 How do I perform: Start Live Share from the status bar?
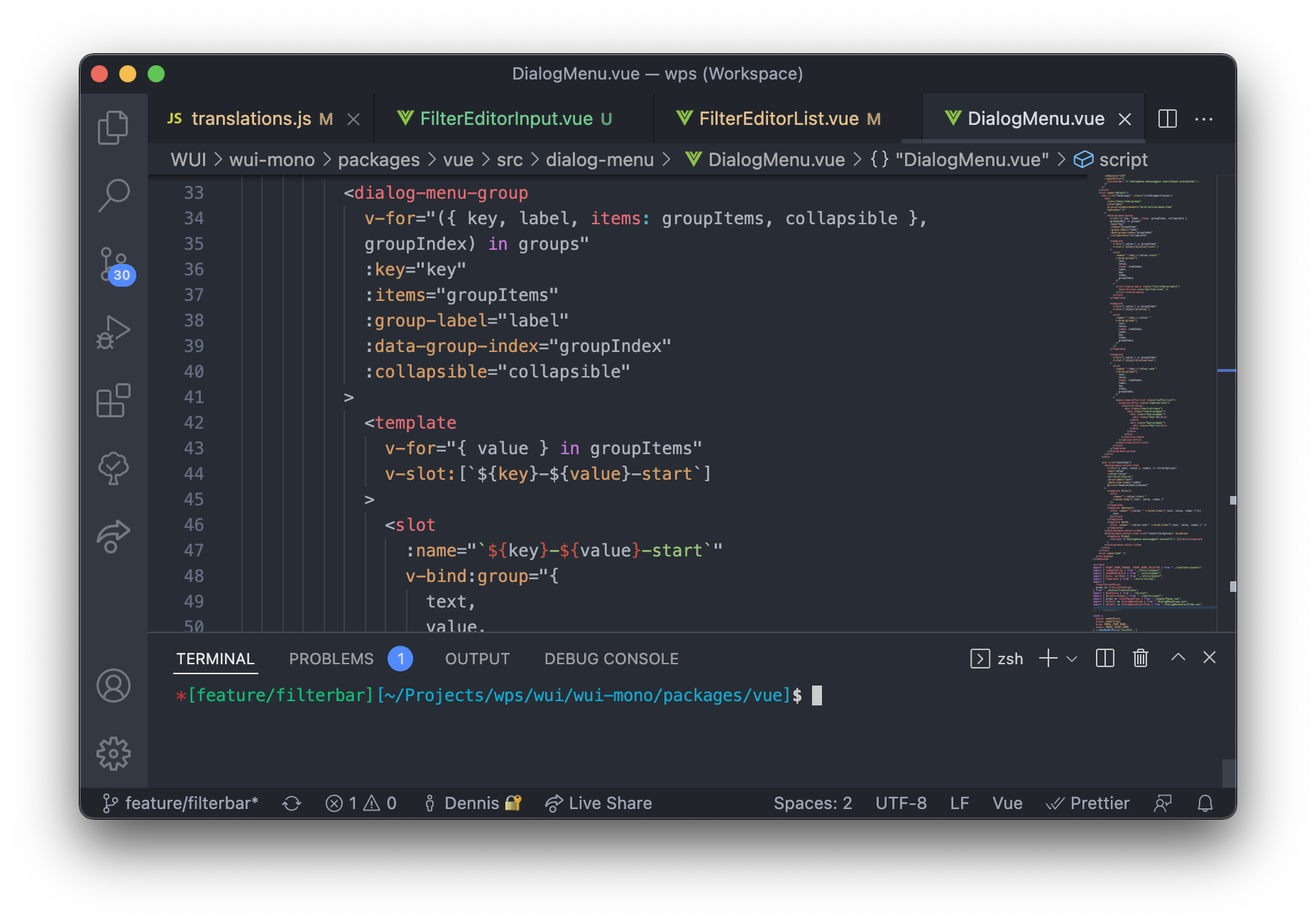[x=598, y=803]
